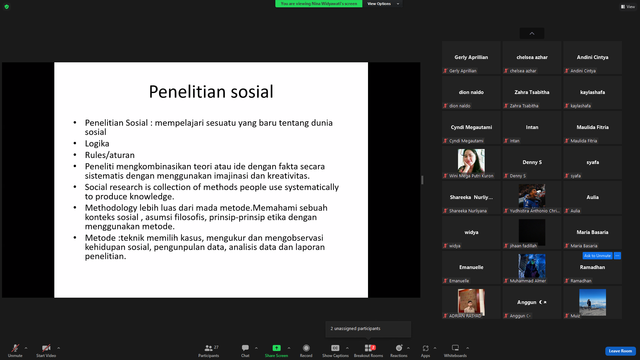Select the syafa participant tile

pyautogui.click(x=592, y=162)
